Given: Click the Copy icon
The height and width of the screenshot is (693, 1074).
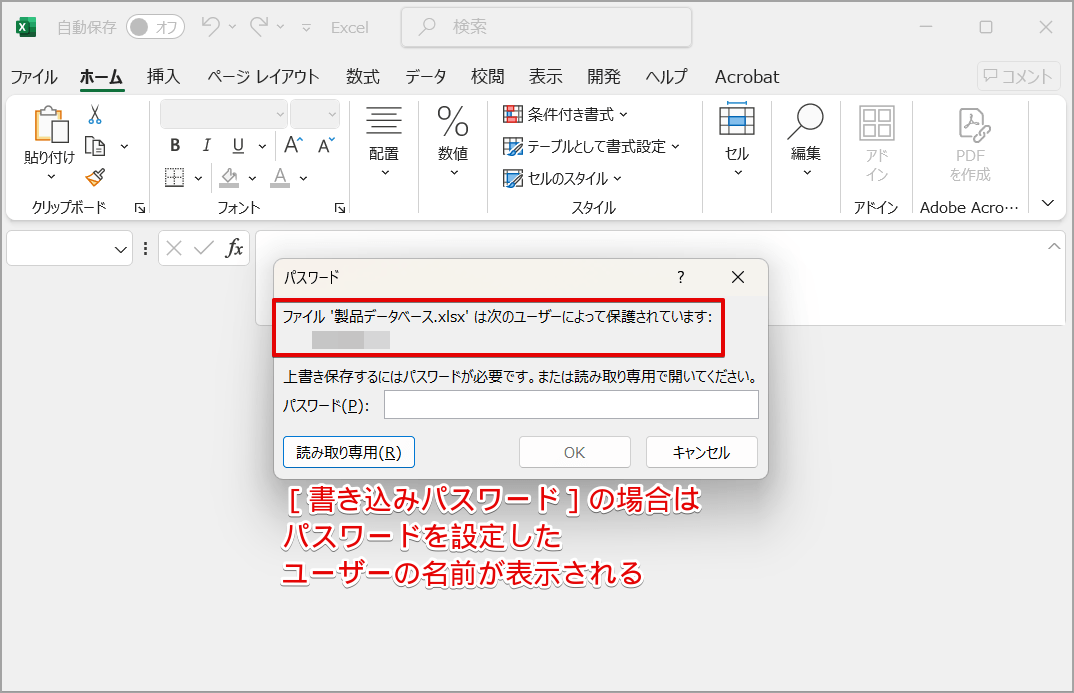Looking at the screenshot, I should 95,146.
